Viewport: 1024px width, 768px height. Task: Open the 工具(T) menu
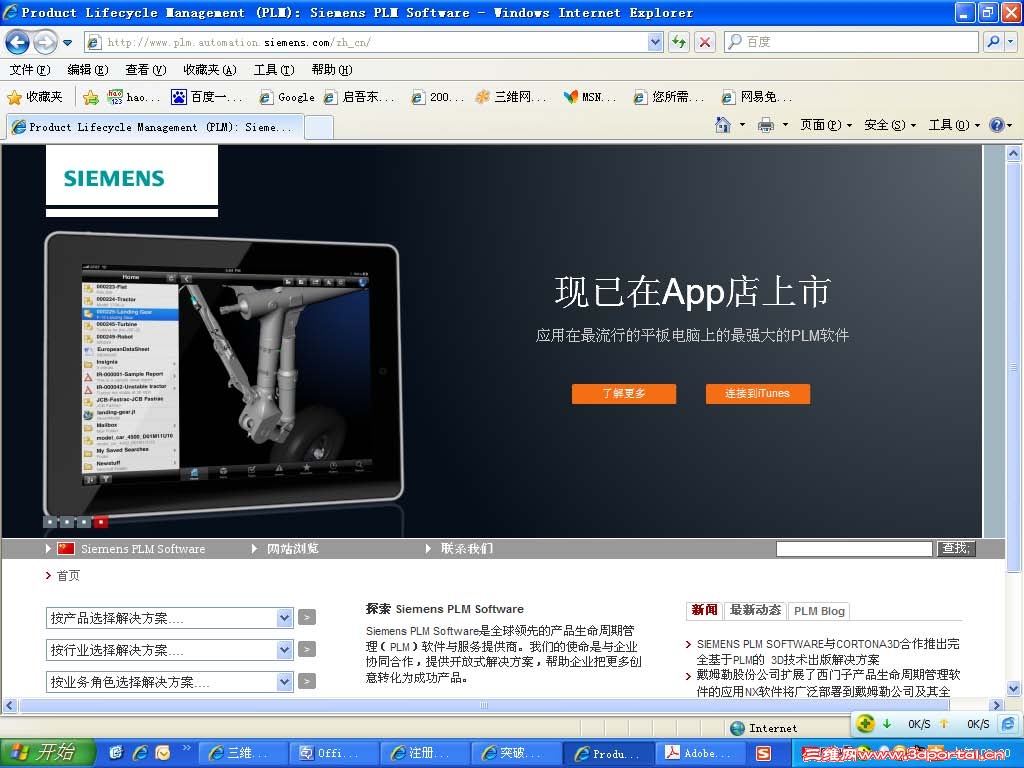point(274,70)
